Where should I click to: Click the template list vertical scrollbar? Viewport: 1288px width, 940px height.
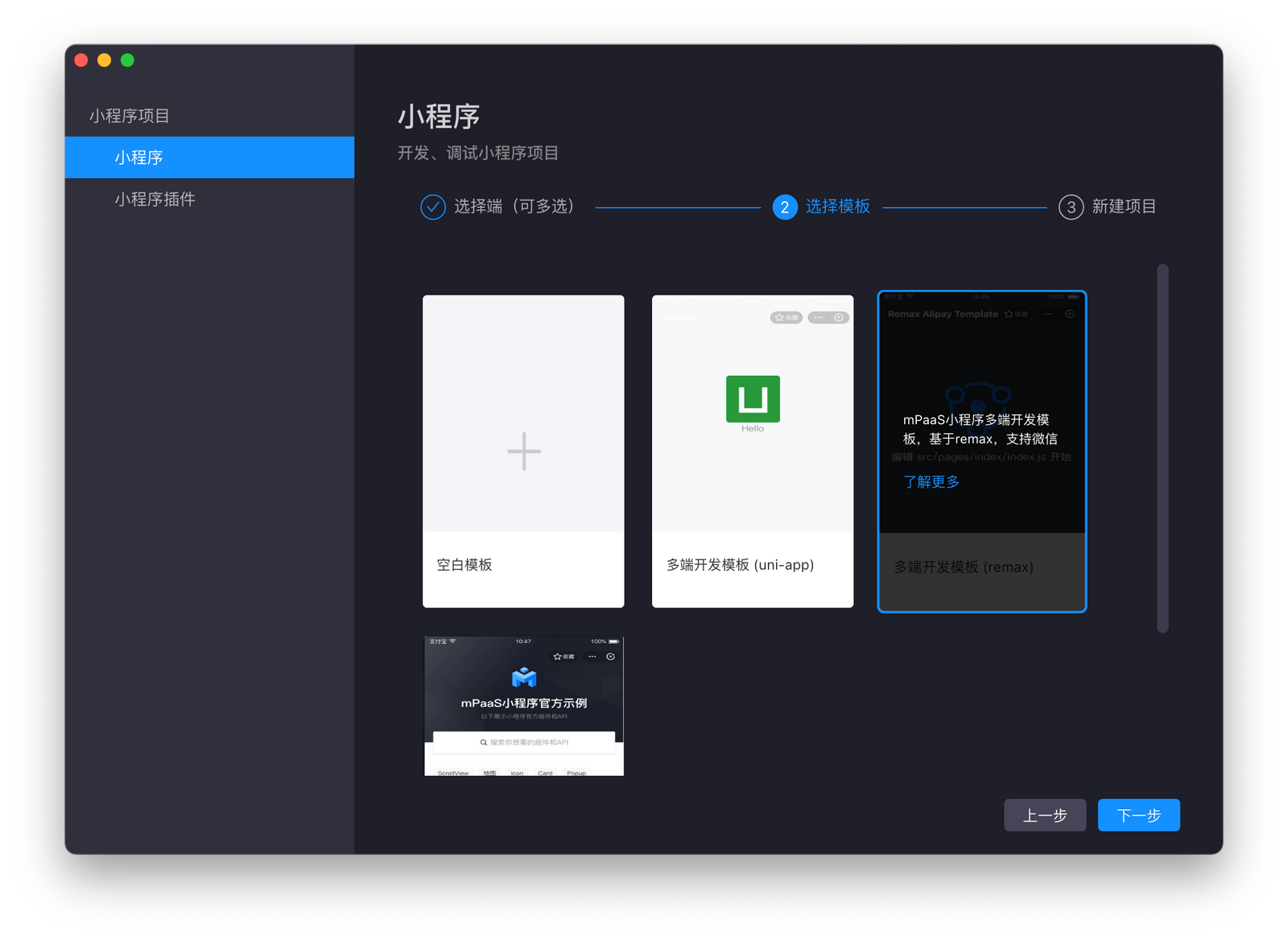coord(1162,448)
